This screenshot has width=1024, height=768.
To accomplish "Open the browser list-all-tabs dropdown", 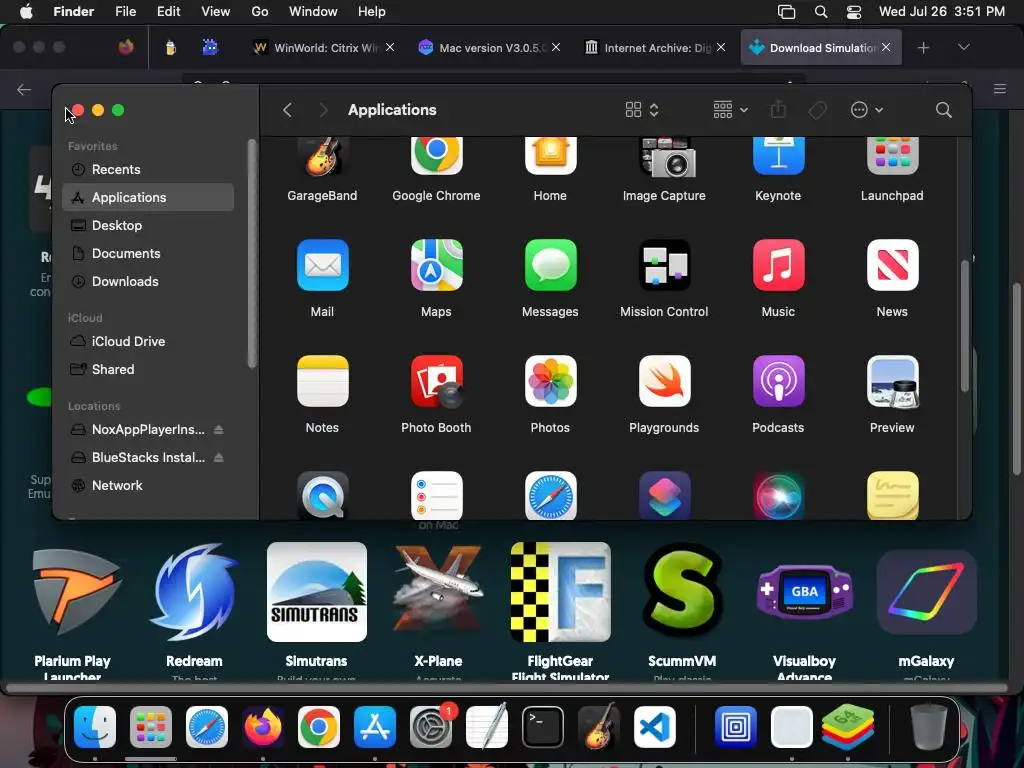I will (964, 47).
